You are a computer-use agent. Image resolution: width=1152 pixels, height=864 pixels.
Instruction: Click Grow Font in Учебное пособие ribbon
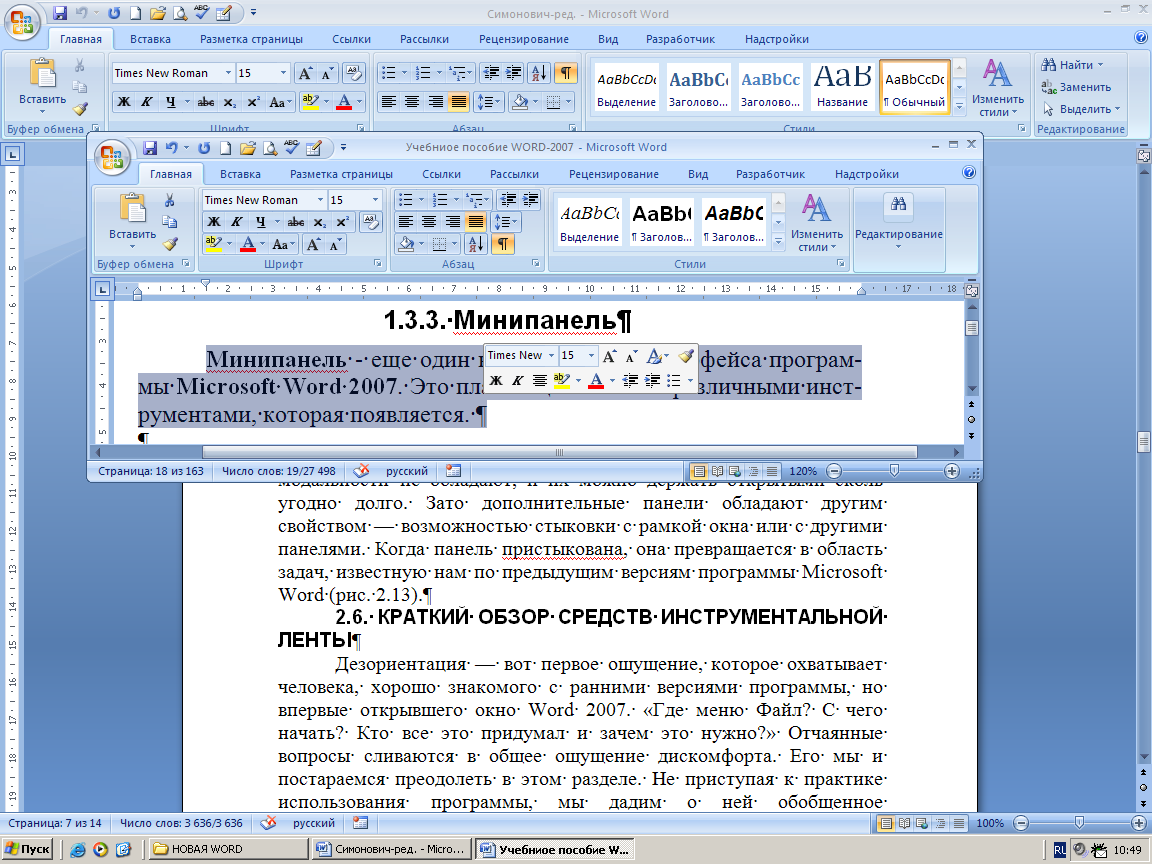[313, 244]
